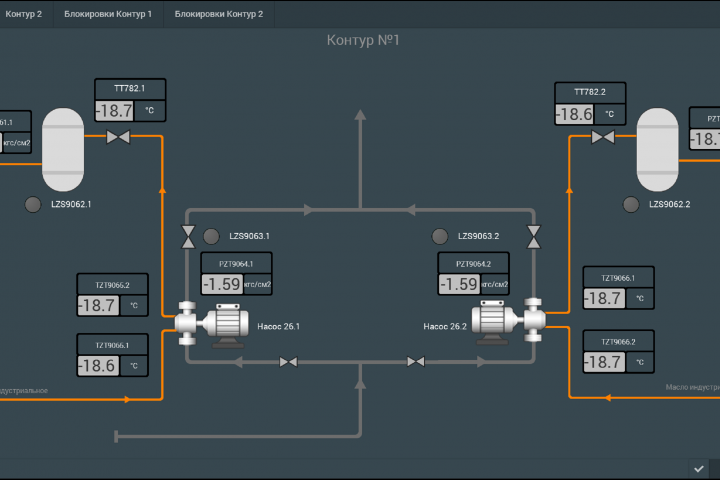The image size is (720, 480).
Task: Toggle the LZS9062.2 level indicator
Action: point(631,204)
